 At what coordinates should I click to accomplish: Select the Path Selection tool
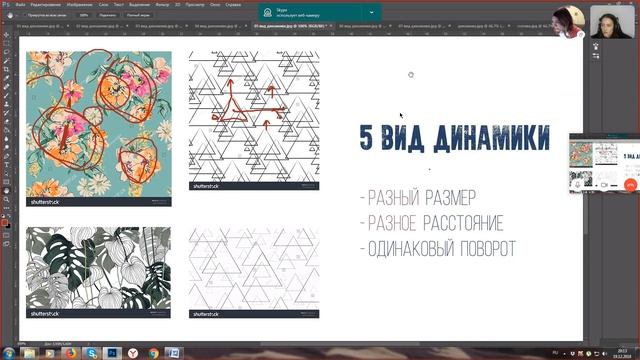(6, 173)
